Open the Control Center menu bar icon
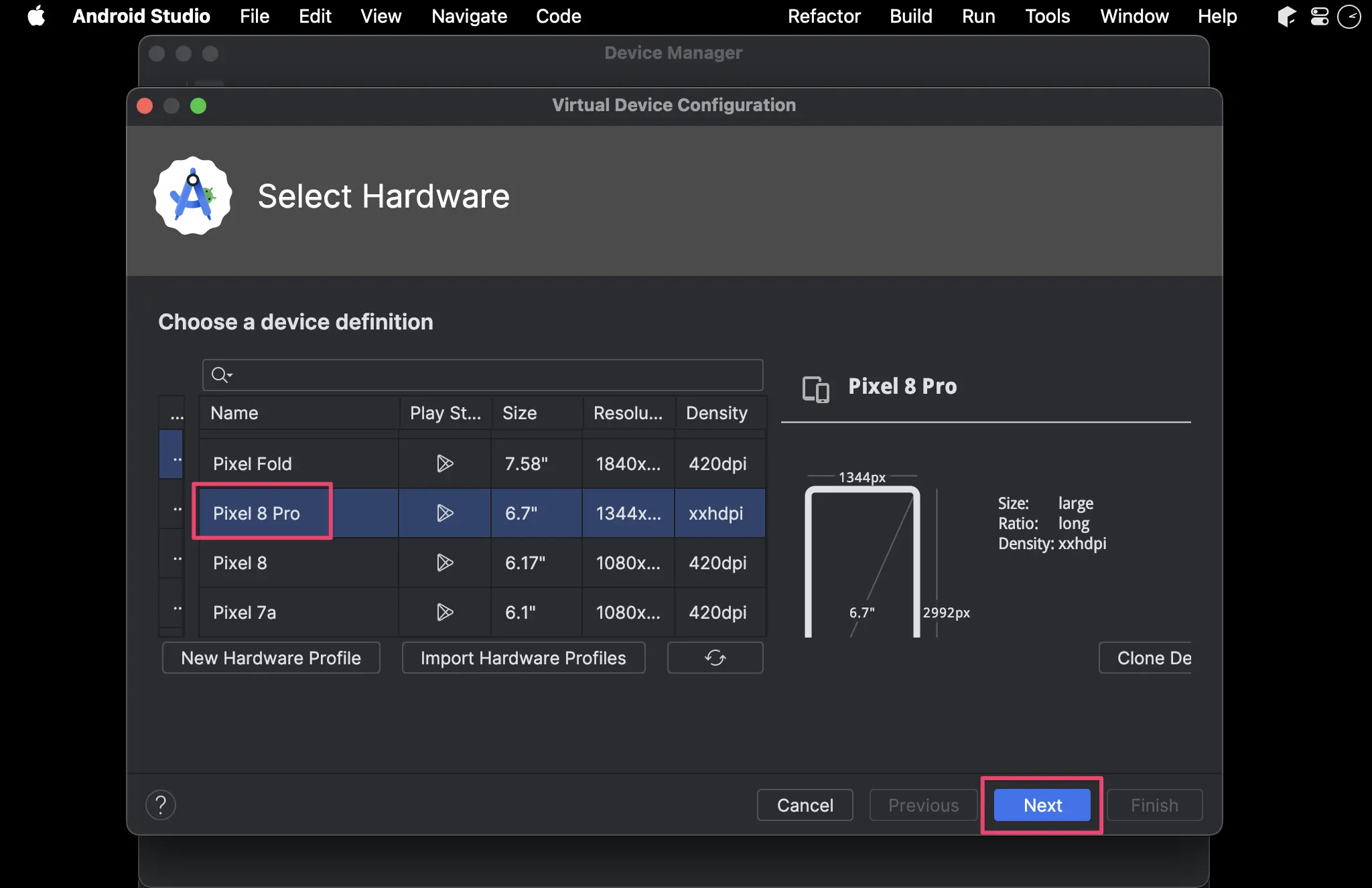Viewport: 1372px width, 888px height. [x=1319, y=16]
